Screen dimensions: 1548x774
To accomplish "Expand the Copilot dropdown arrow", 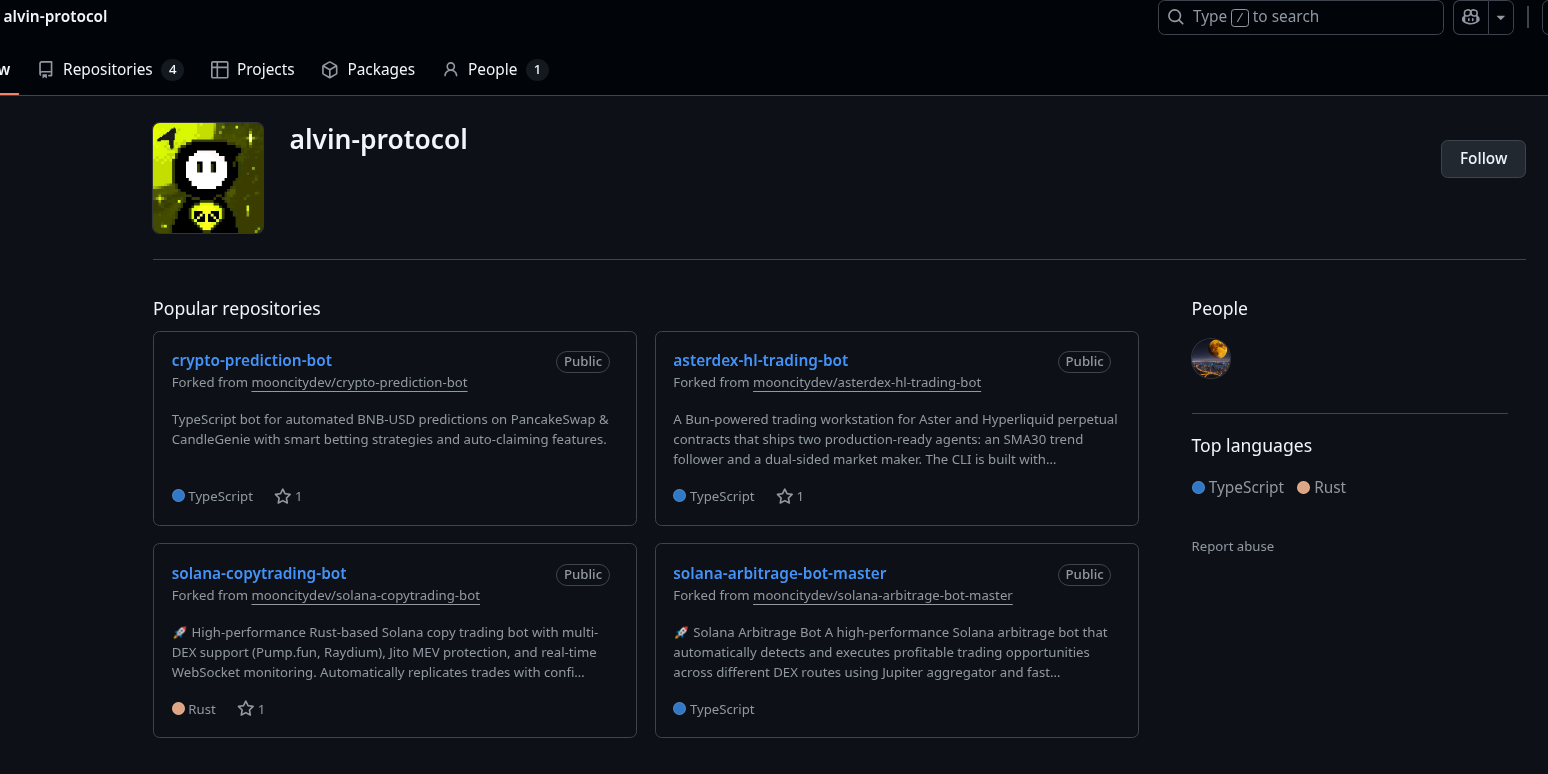I will point(1500,17).
